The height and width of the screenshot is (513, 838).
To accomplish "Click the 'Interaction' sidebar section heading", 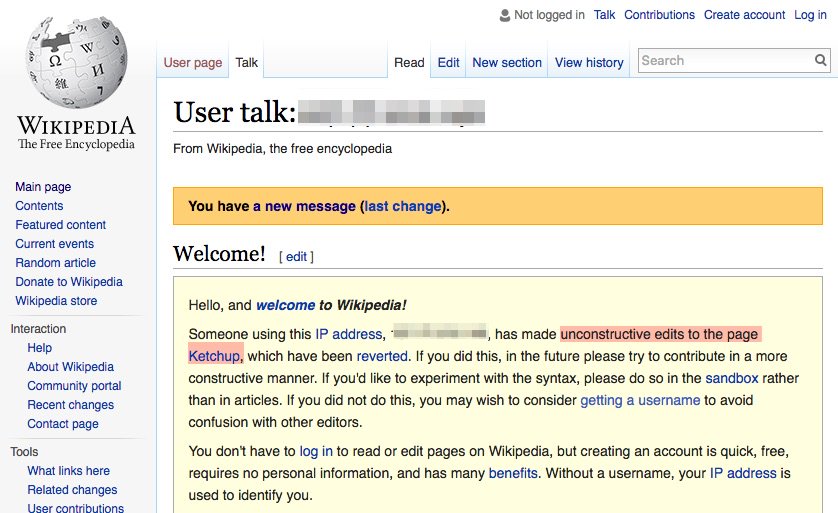I will click(38, 329).
